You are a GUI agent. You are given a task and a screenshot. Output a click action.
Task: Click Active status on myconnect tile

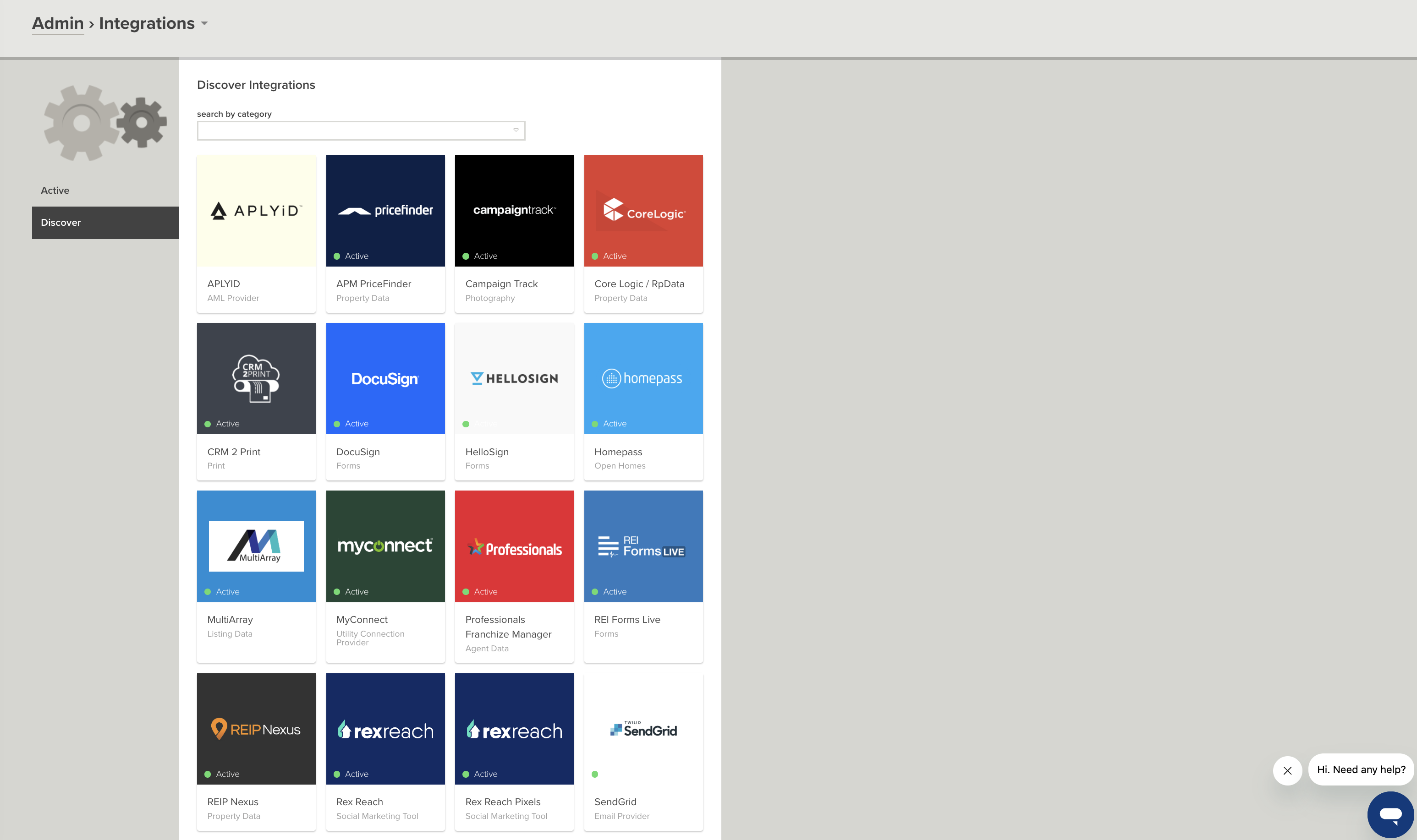click(351, 591)
